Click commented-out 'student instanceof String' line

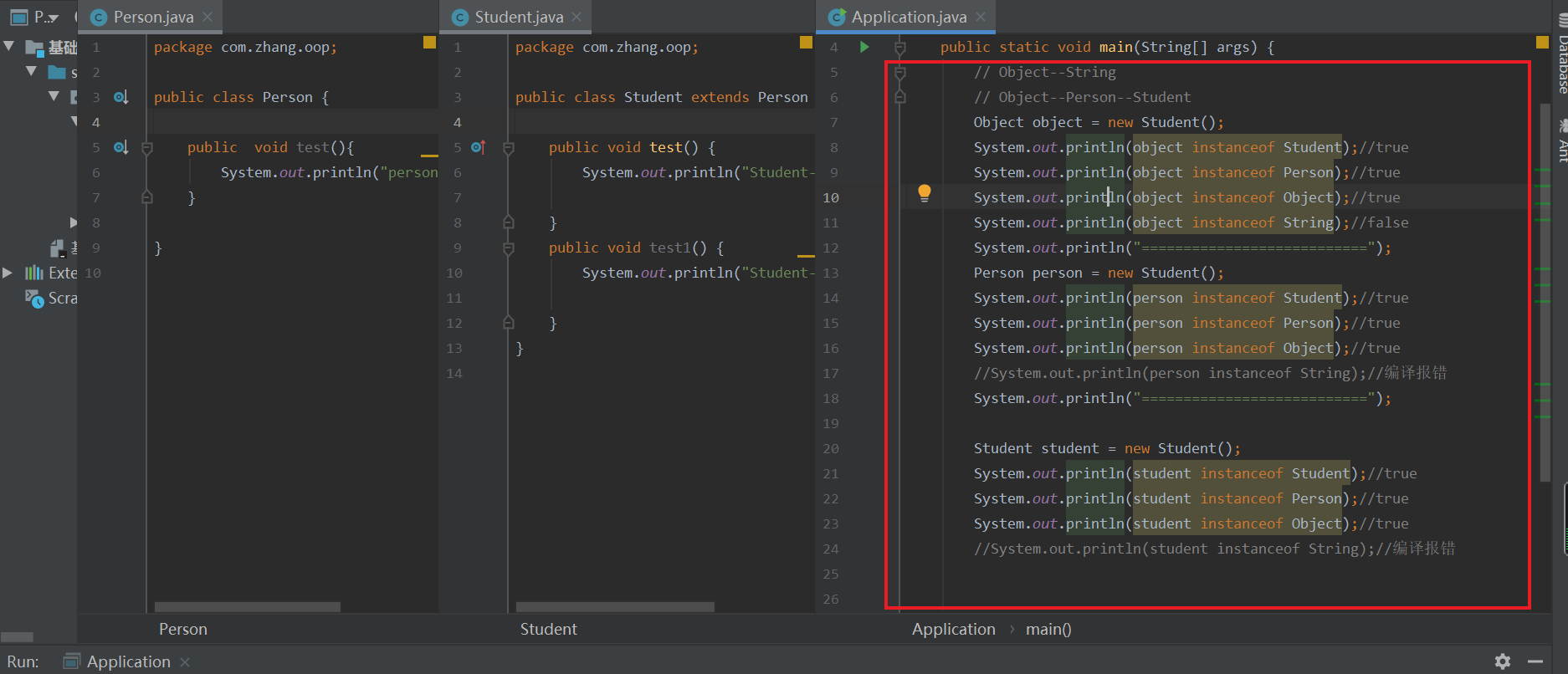point(1214,549)
